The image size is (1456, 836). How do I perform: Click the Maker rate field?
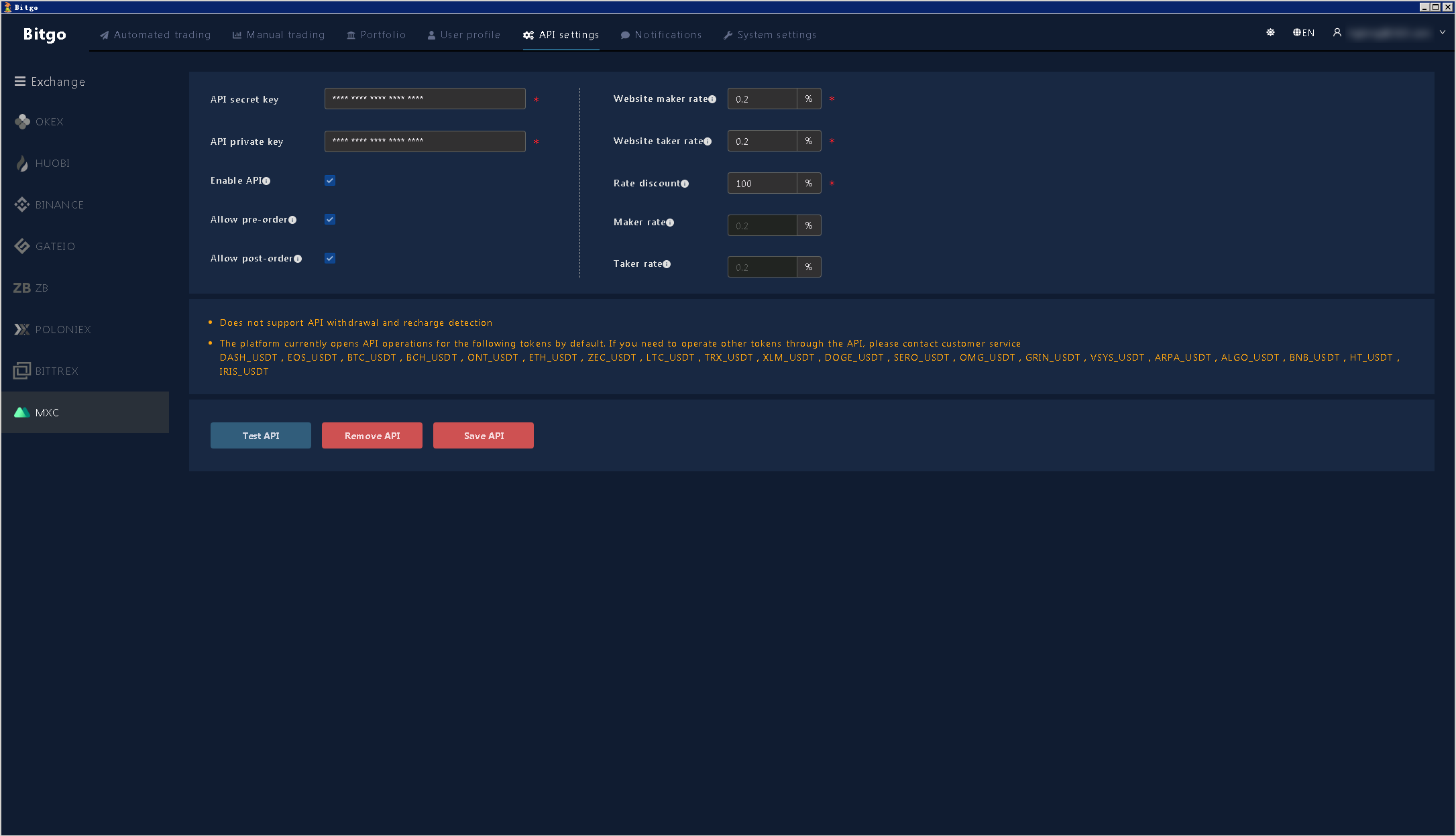[762, 225]
